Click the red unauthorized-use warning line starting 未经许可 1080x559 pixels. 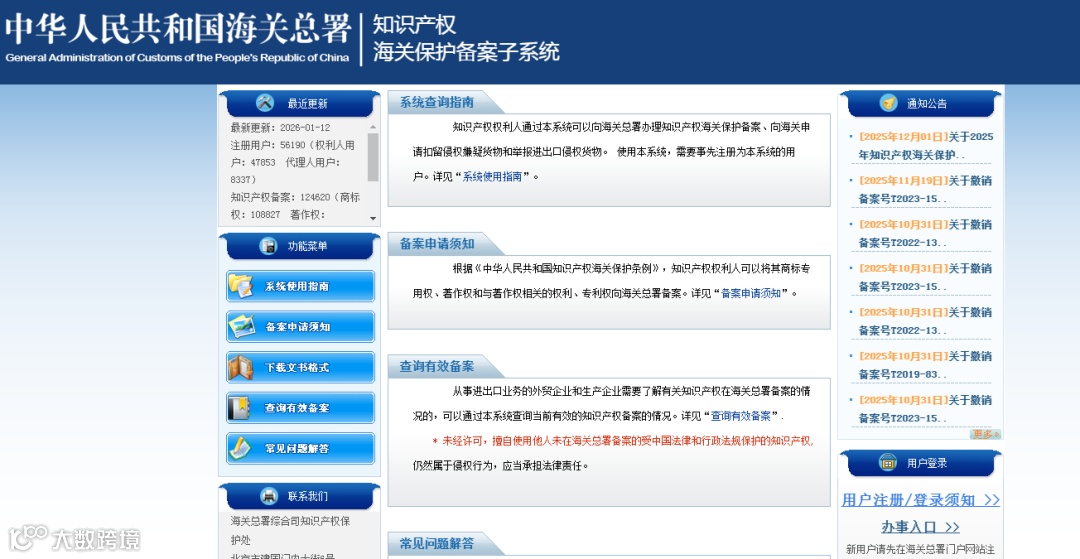click(x=623, y=441)
